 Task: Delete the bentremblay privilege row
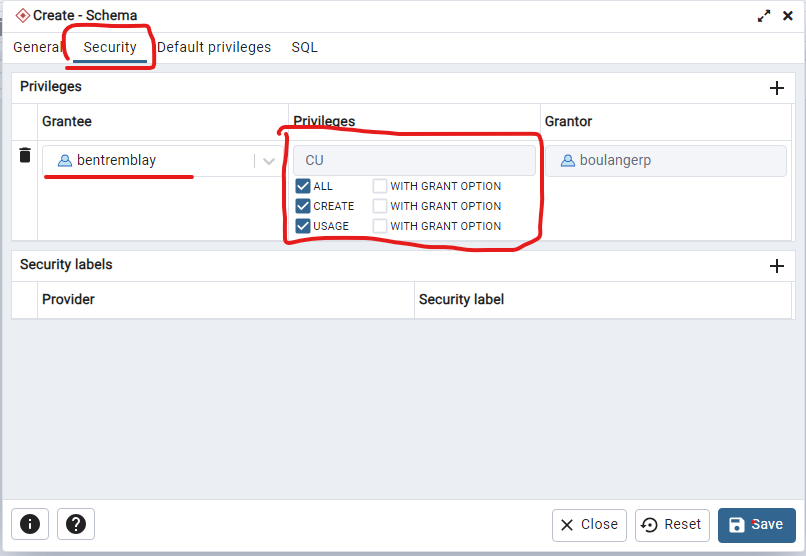pyautogui.click(x=25, y=156)
